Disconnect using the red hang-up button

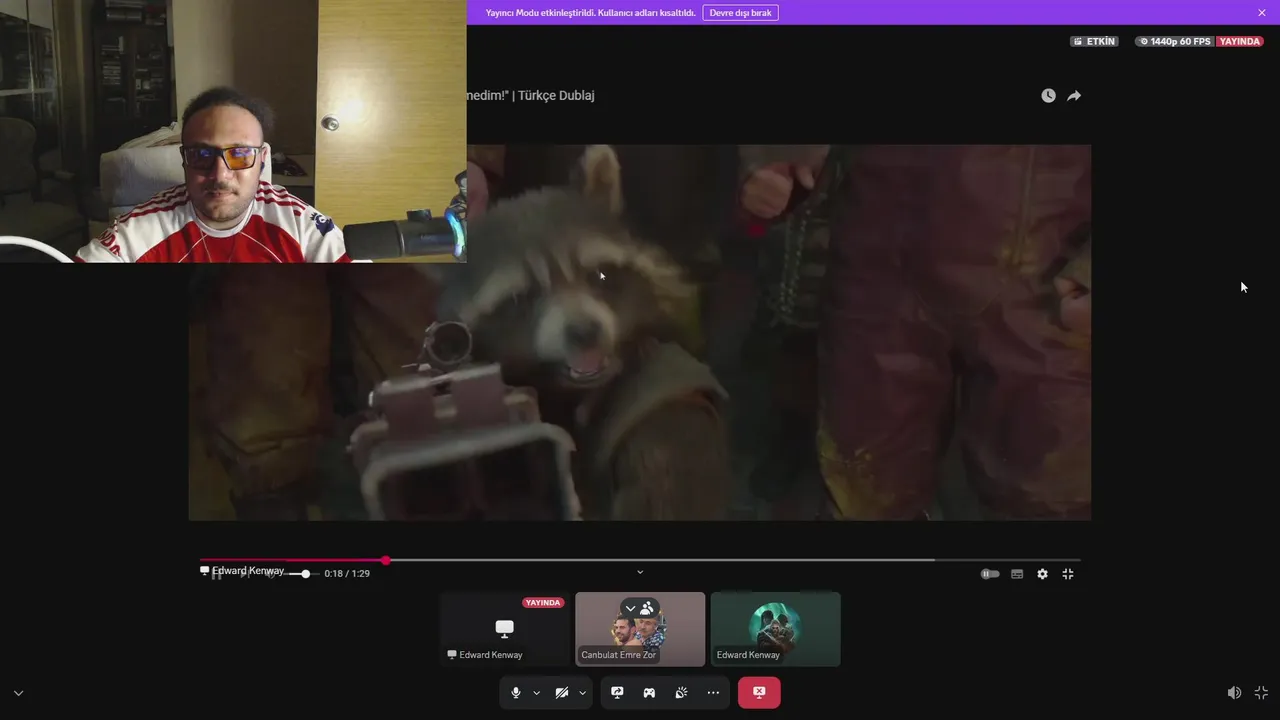pos(759,693)
